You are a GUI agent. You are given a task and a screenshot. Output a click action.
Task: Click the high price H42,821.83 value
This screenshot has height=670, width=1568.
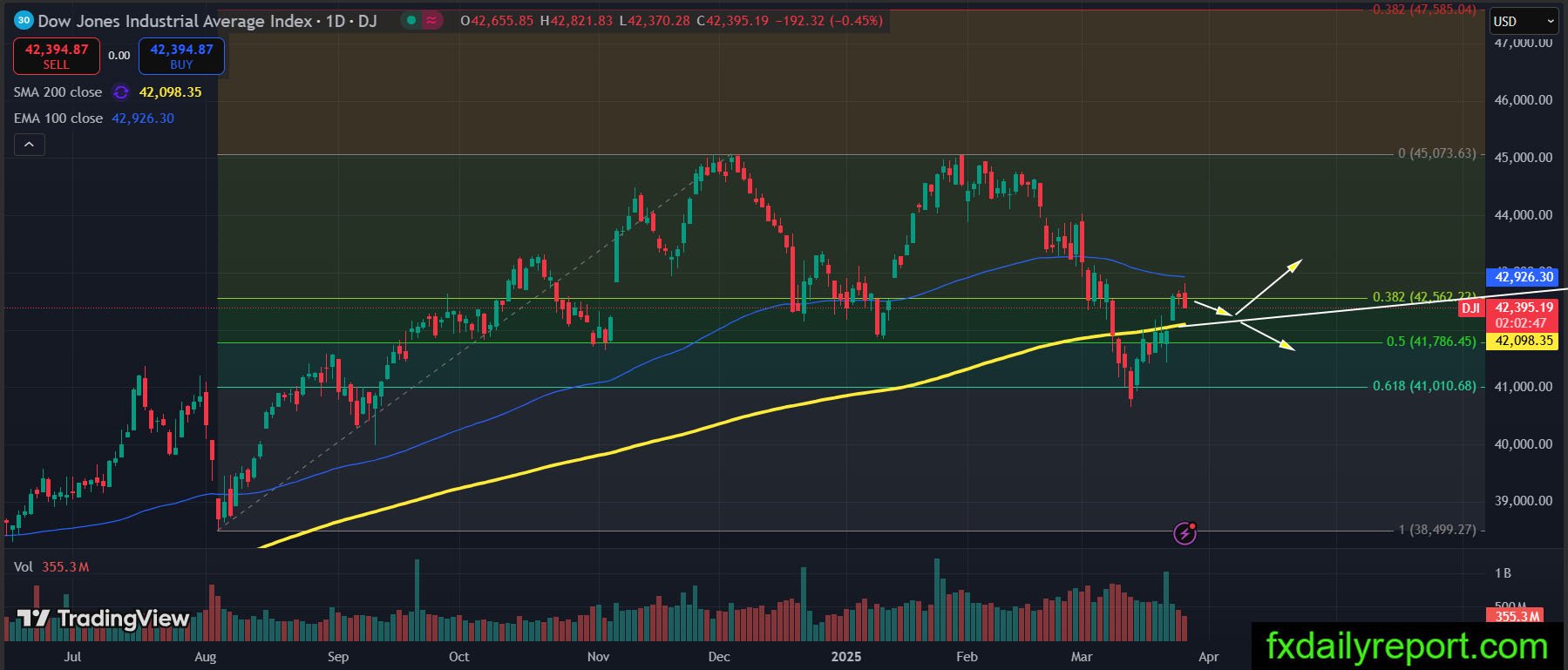click(576, 21)
